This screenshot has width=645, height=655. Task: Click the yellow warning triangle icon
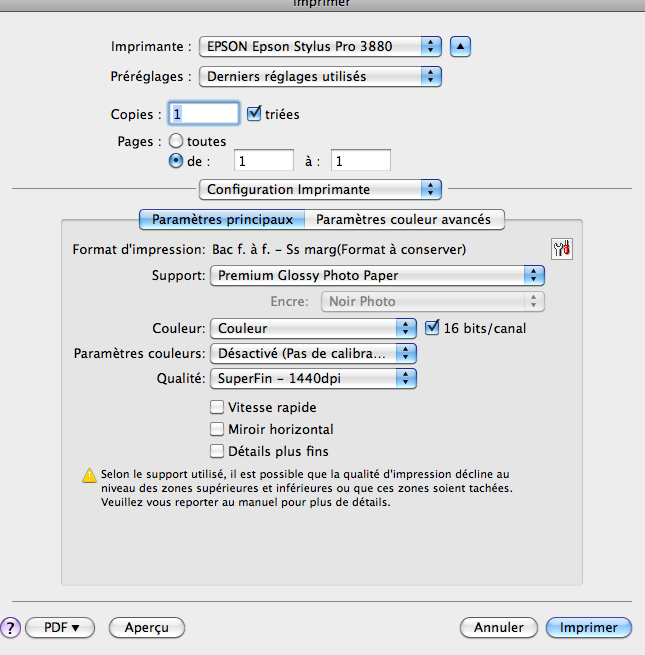(x=89, y=476)
